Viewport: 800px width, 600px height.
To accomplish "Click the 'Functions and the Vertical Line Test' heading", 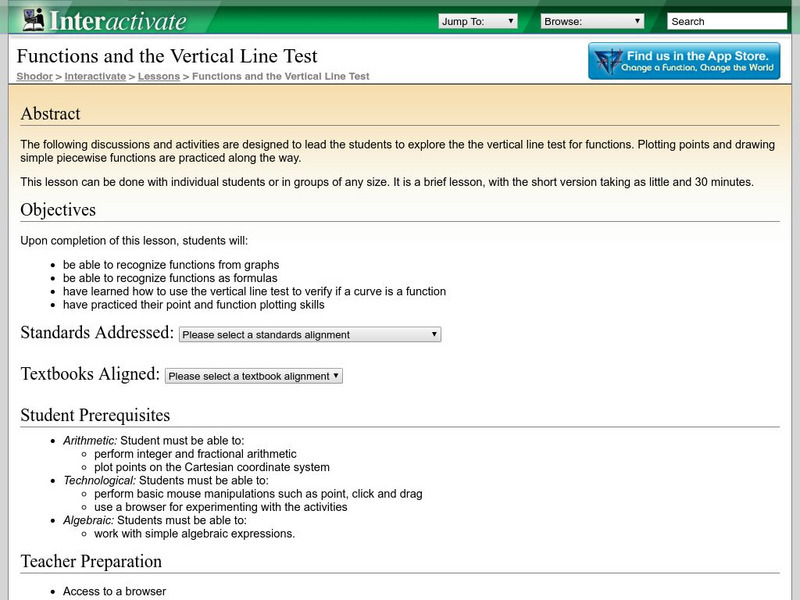I will click(x=167, y=56).
